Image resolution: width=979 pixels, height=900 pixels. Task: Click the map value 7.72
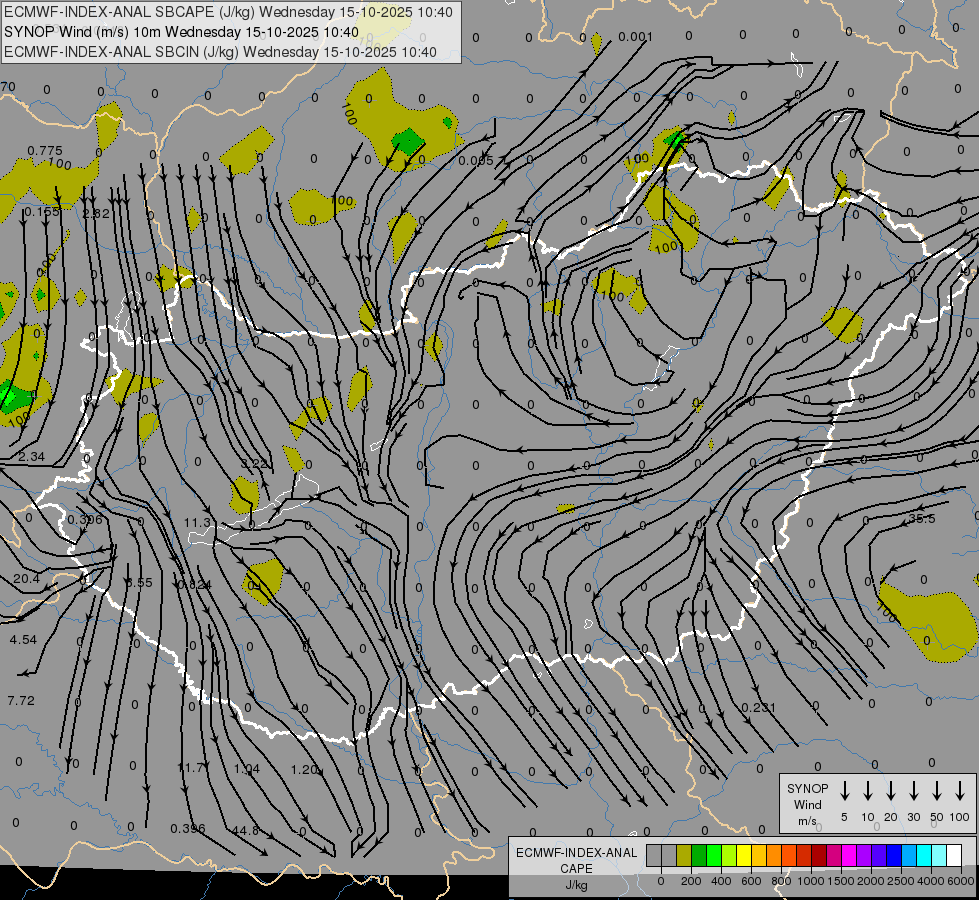point(21,700)
